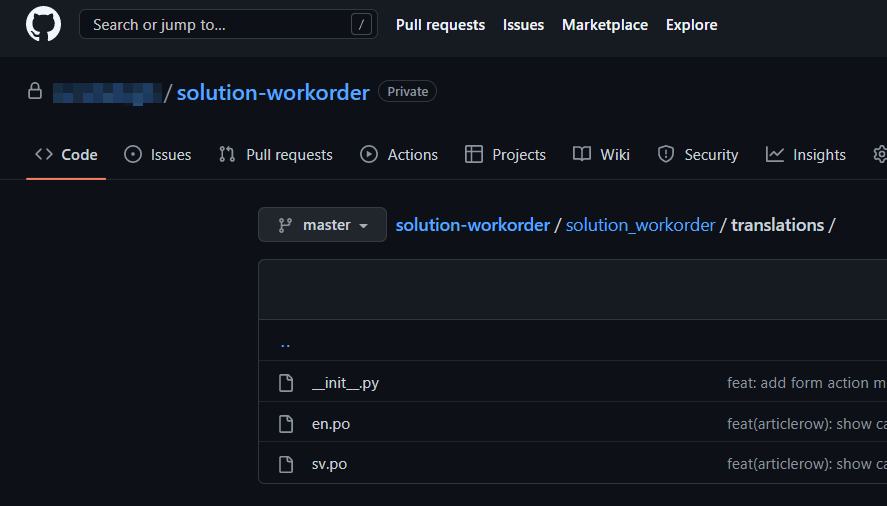Screen dimensions: 887x506
Task: Click the file icon next to __init__.py
Action: click(286, 383)
